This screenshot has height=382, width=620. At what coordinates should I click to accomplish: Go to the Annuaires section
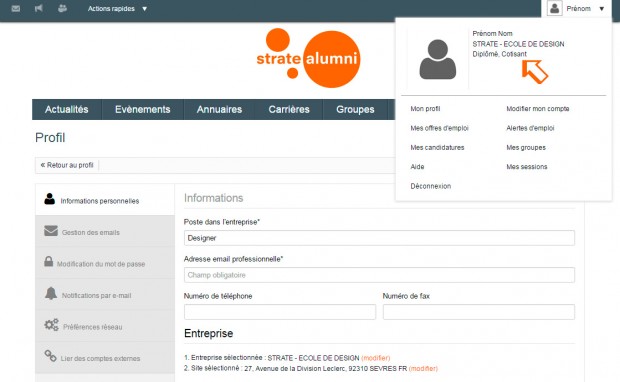click(219, 110)
